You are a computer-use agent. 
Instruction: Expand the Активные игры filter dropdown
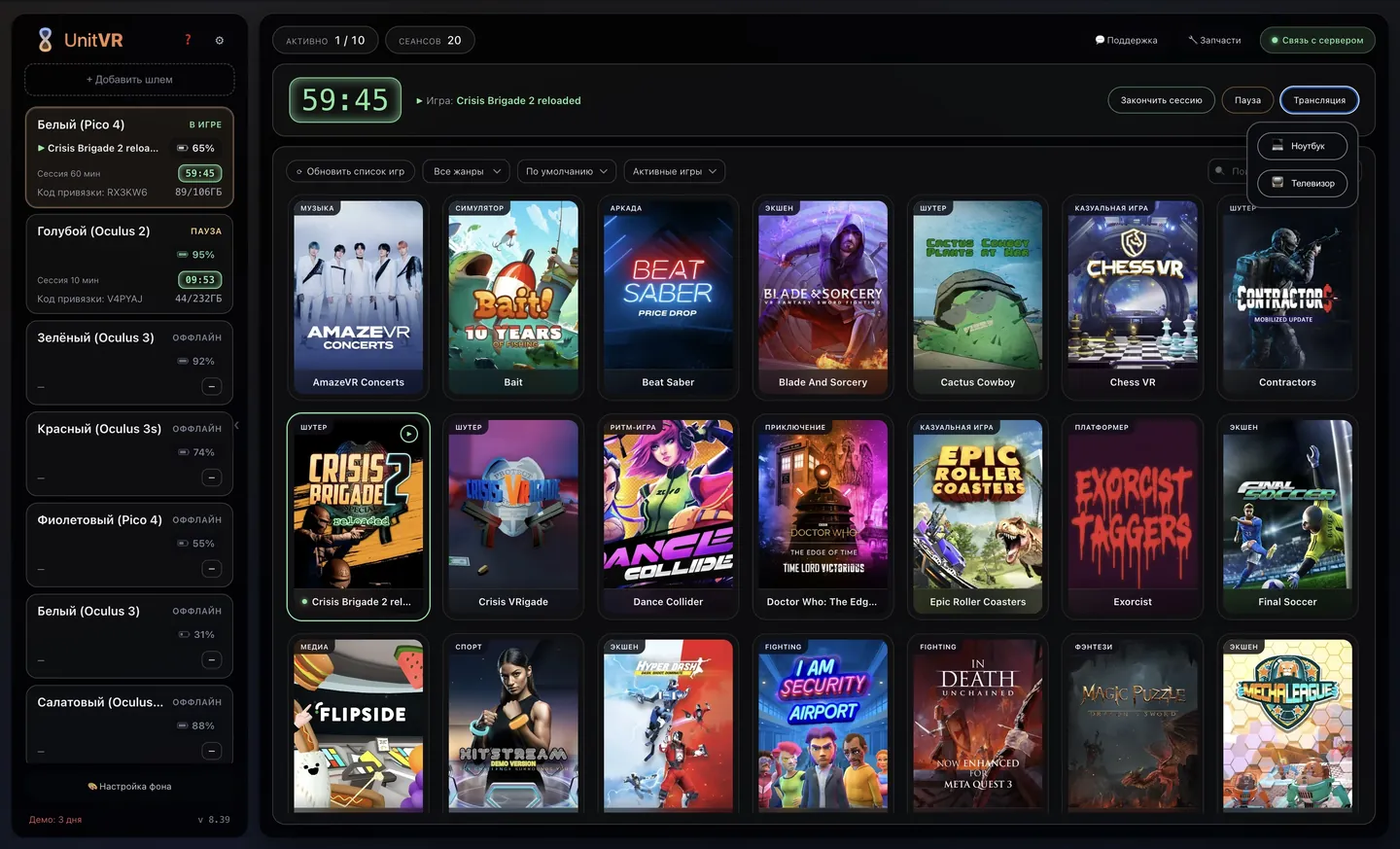[x=674, y=171]
